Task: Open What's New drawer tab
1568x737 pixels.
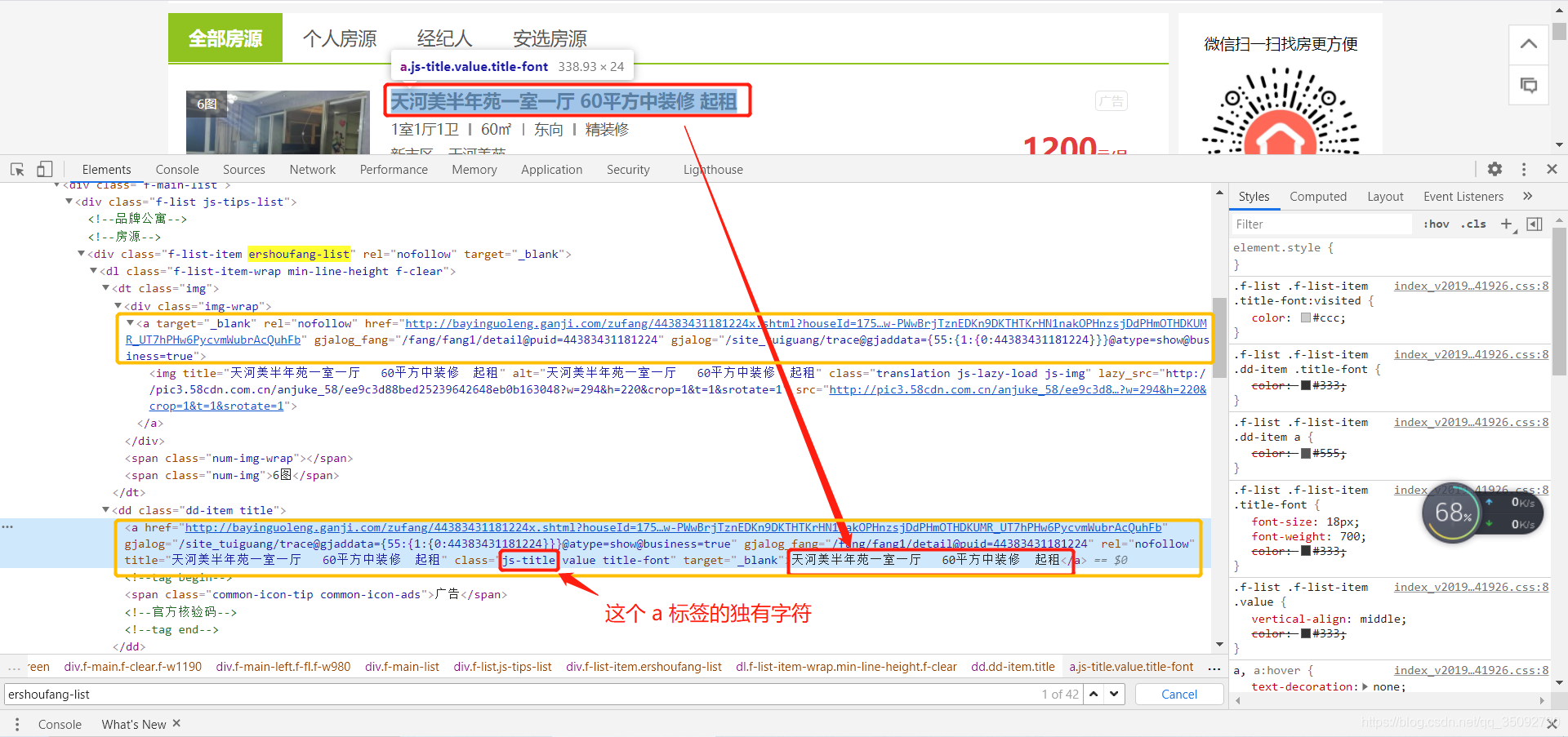Action: click(134, 724)
